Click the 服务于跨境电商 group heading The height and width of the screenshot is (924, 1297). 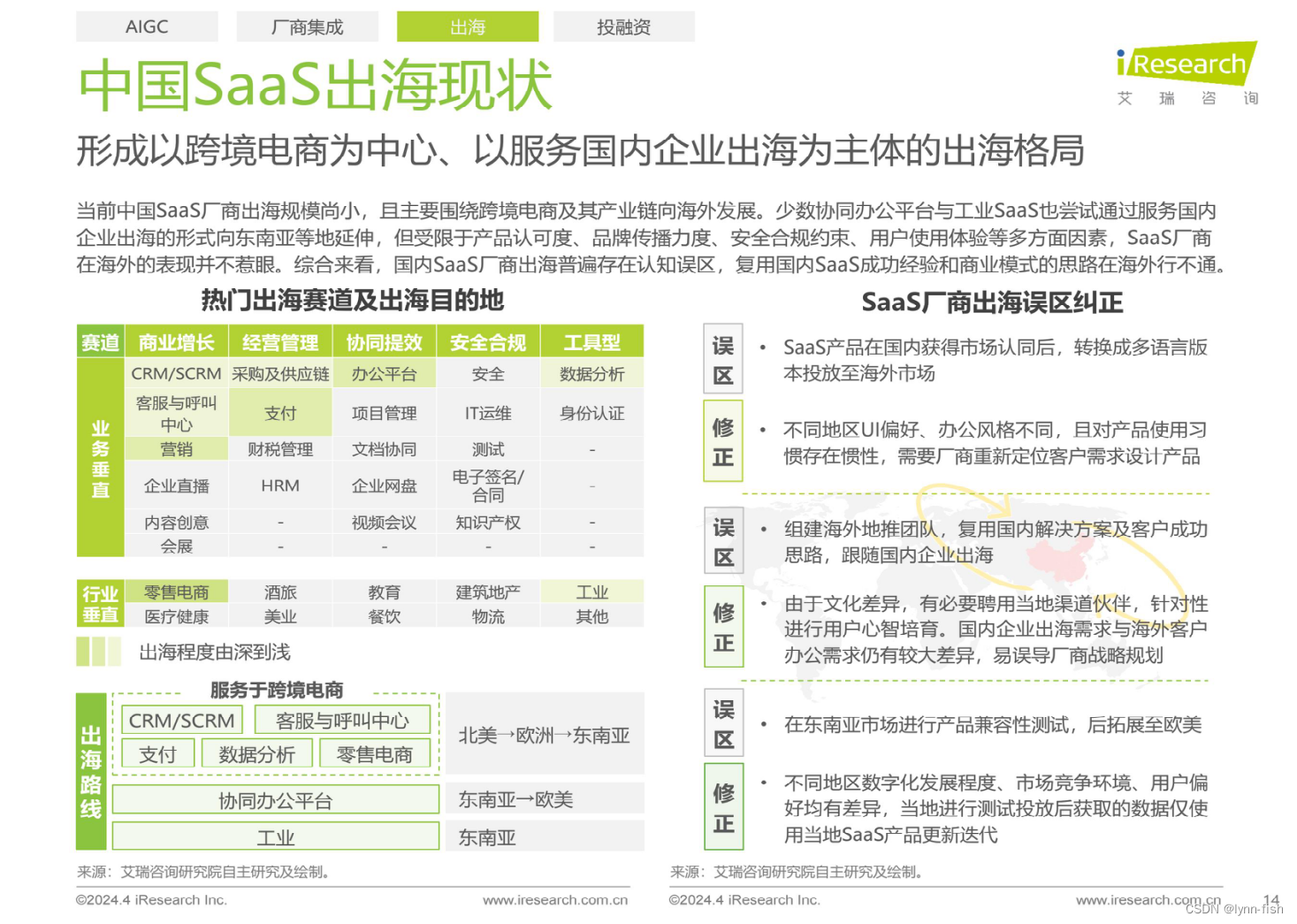(x=277, y=690)
